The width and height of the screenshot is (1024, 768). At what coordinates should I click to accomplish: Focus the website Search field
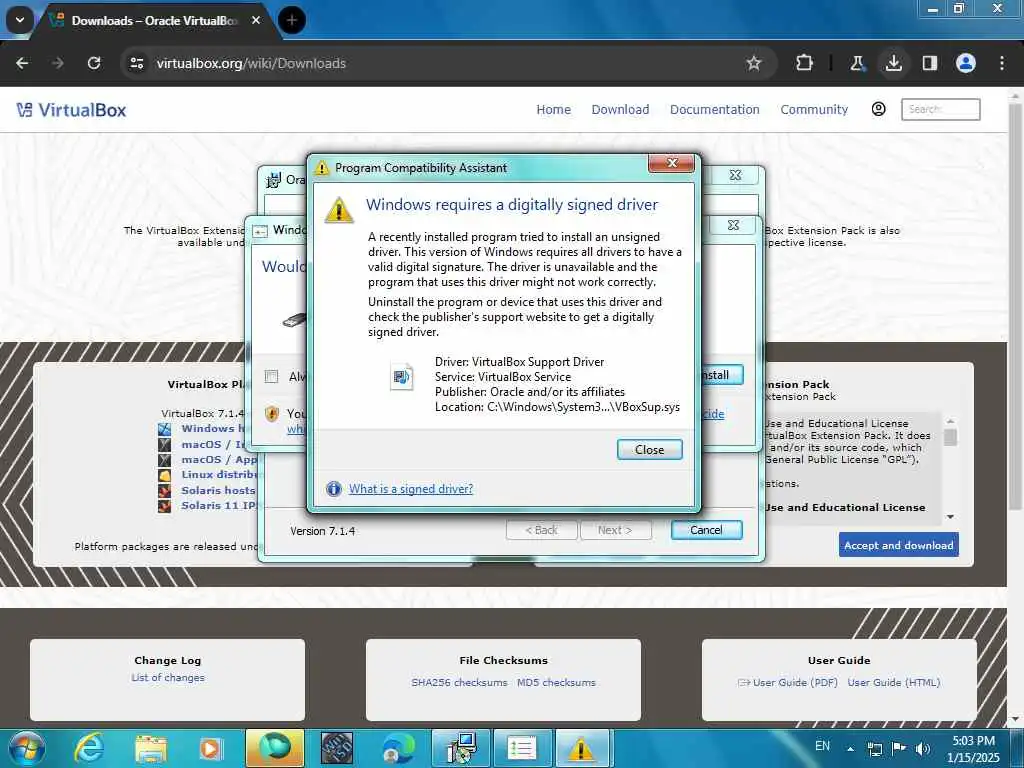click(x=940, y=109)
